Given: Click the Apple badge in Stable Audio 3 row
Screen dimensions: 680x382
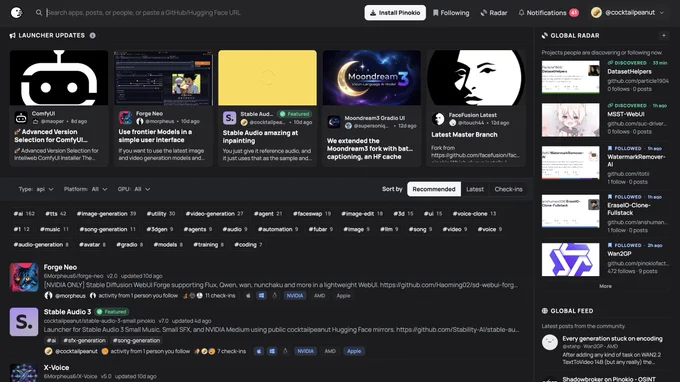Looking at the screenshot, I should pos(354,351).
